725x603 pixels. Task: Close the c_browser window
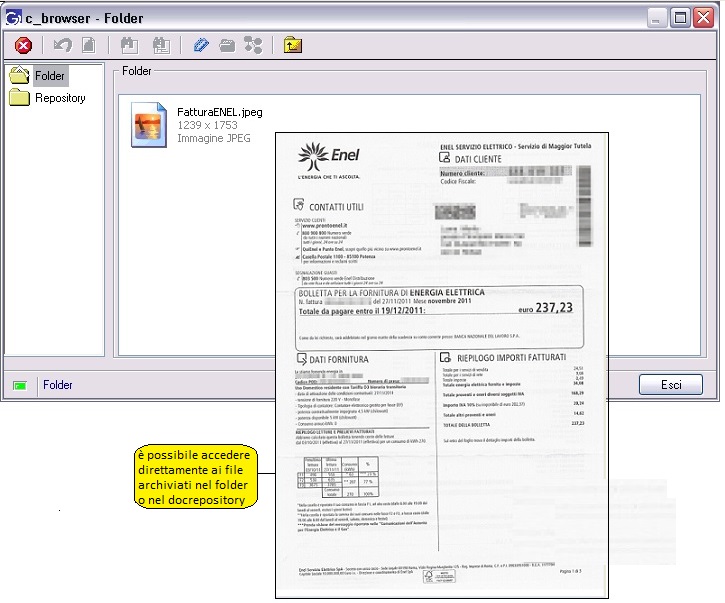(704, 18)
